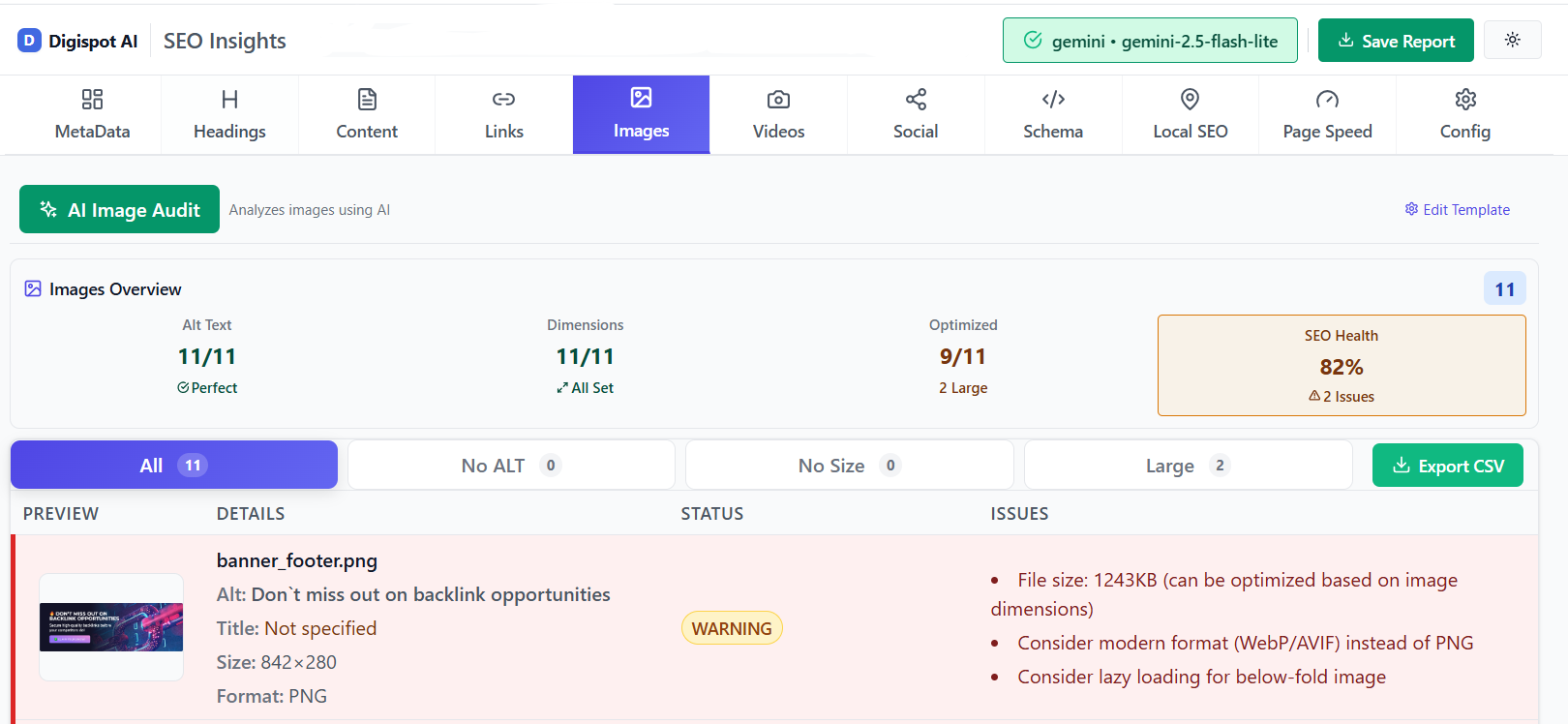Select the Images tab

641,114
